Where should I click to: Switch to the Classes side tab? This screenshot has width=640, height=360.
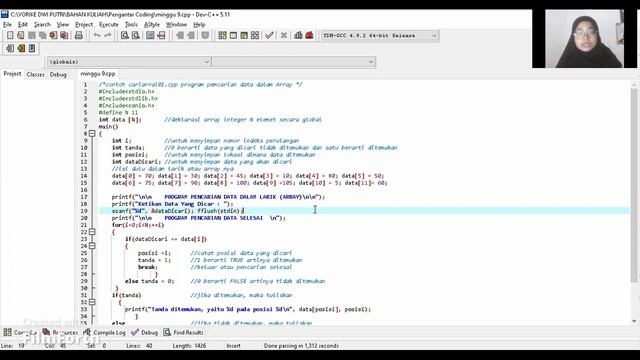[36, 74]
